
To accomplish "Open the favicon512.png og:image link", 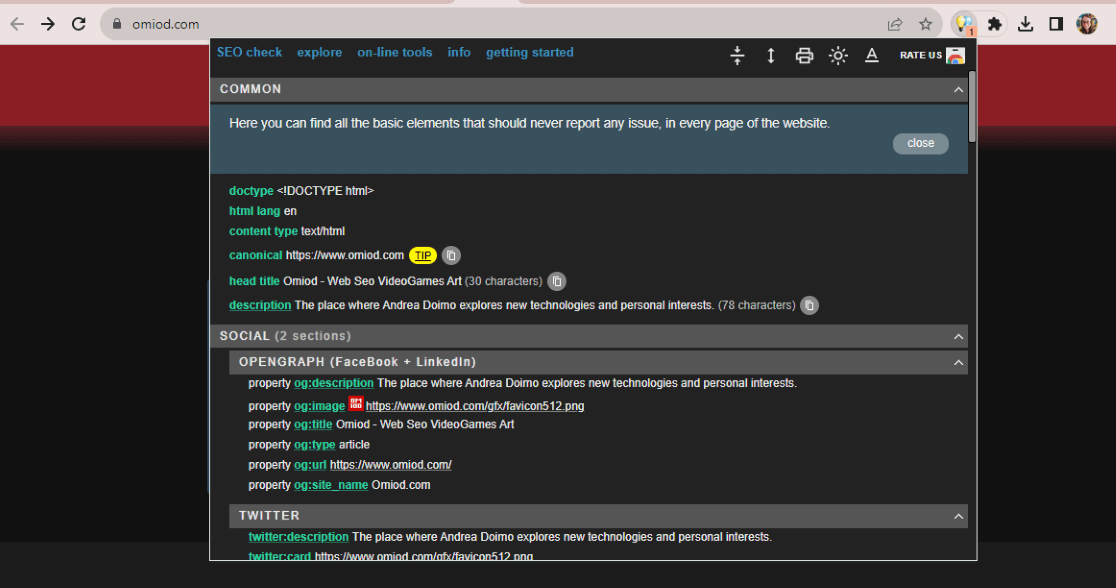I will [x=475, y=405].
